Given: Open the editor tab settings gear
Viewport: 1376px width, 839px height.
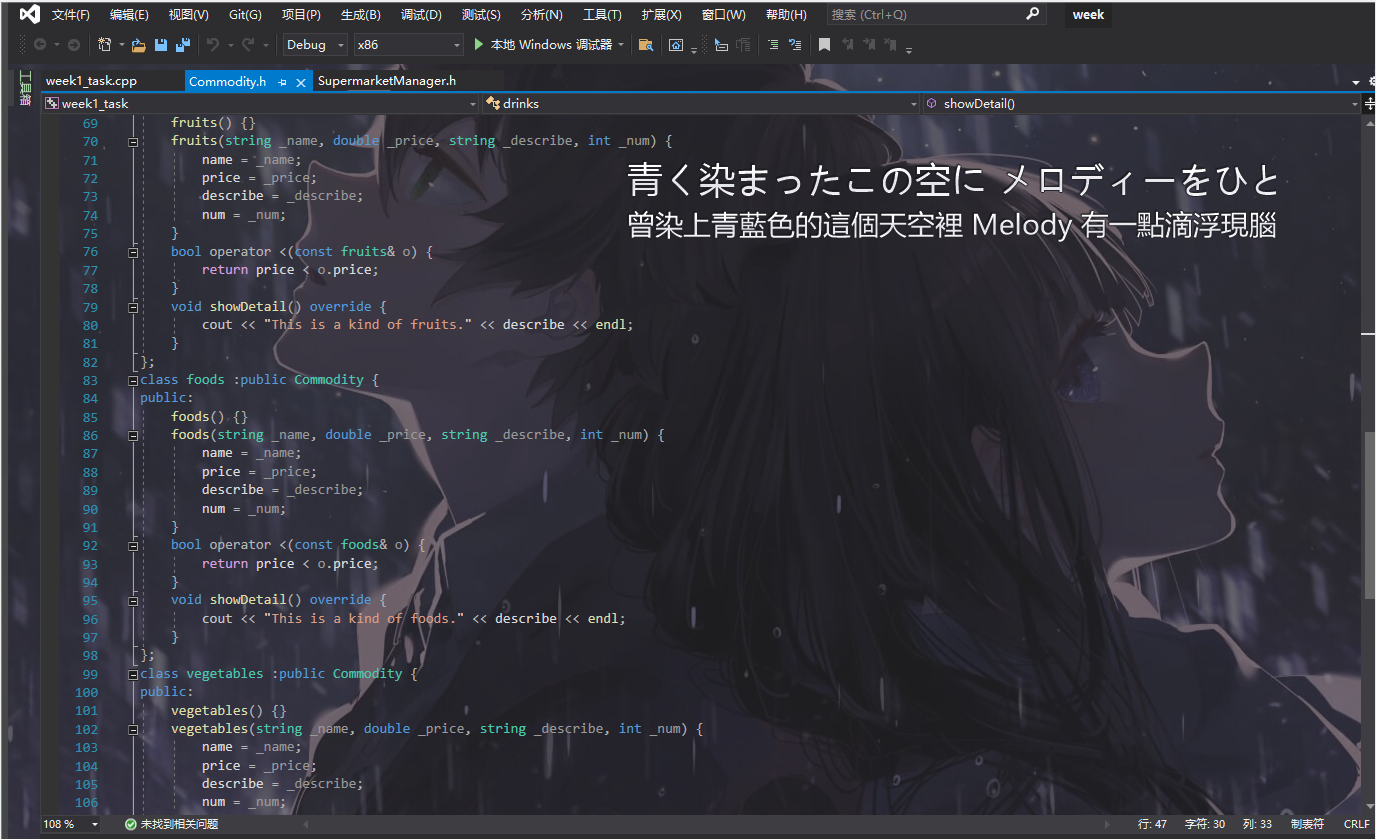Looking at the screenshot, I should (x=1370, y=82).
